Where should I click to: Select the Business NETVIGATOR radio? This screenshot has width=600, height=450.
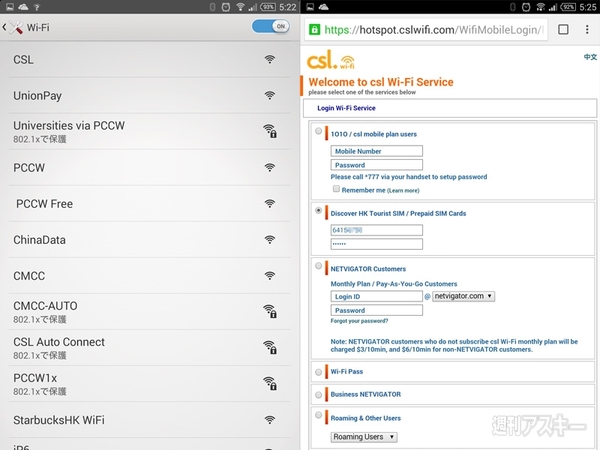318,395
